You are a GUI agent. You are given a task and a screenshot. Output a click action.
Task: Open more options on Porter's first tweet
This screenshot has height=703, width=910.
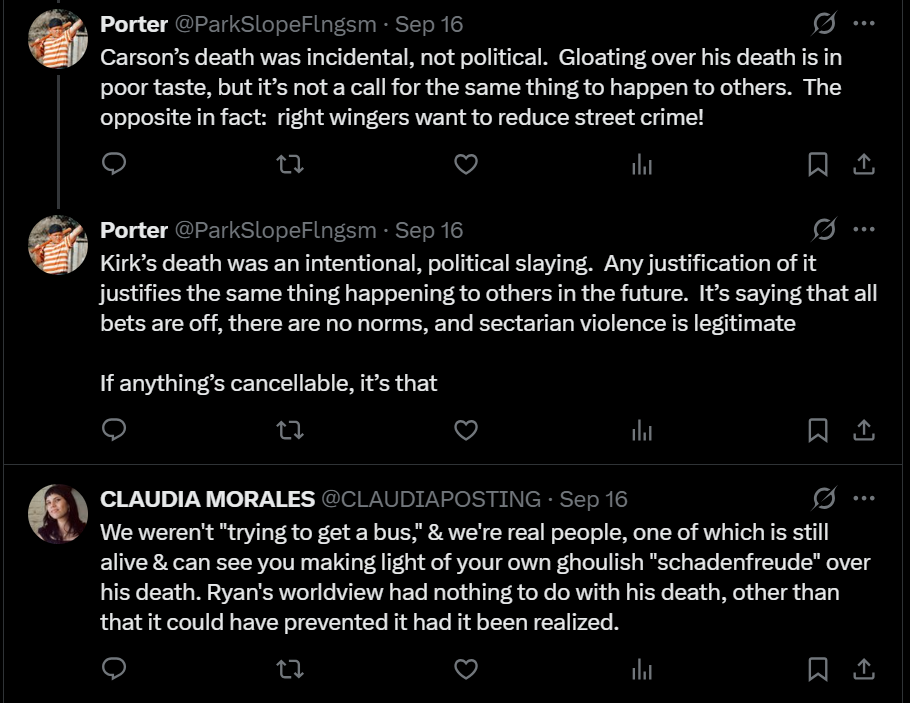tap(863, 23)
